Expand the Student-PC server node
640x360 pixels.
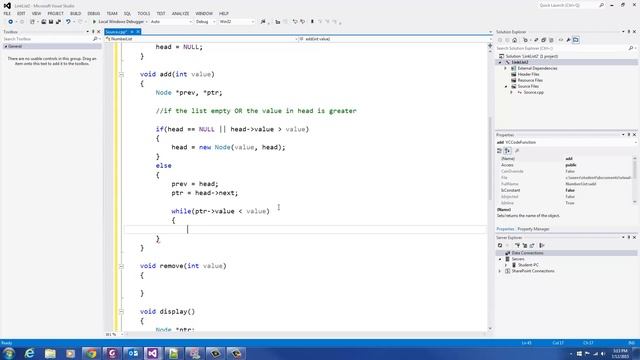[x=506, y=265]
